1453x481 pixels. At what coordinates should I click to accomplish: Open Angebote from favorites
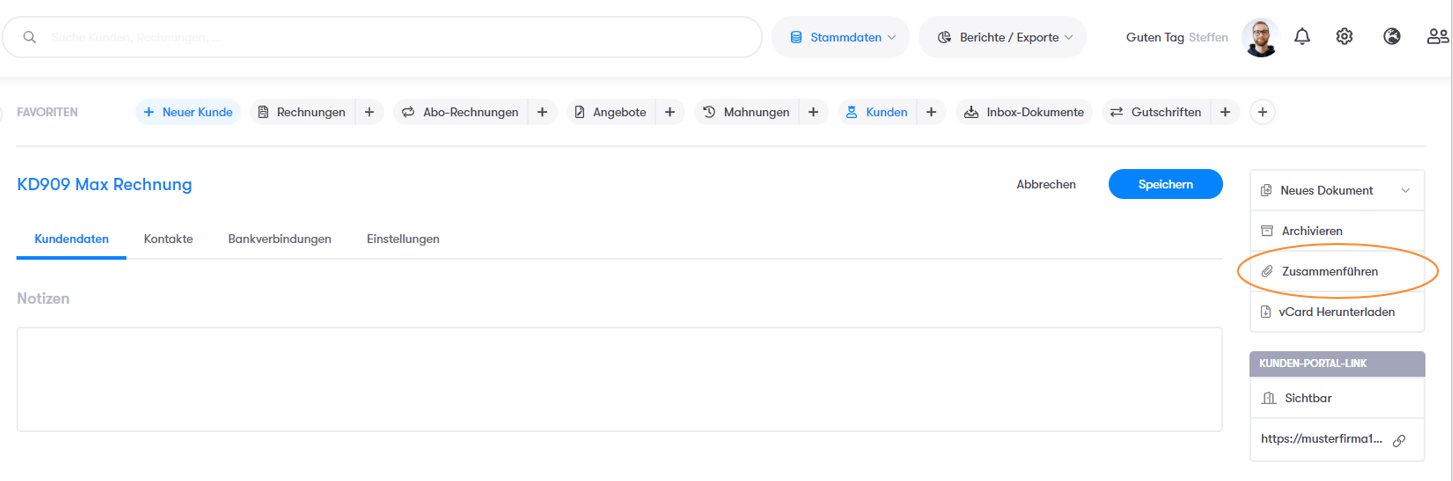pos(610,112)
